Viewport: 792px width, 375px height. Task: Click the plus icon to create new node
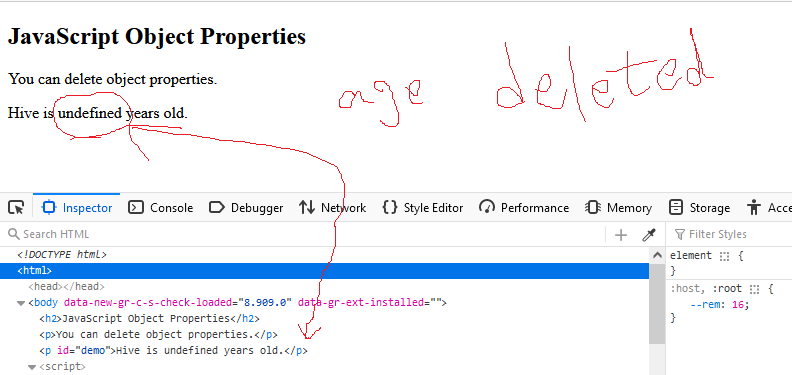(x=621, y=235)
